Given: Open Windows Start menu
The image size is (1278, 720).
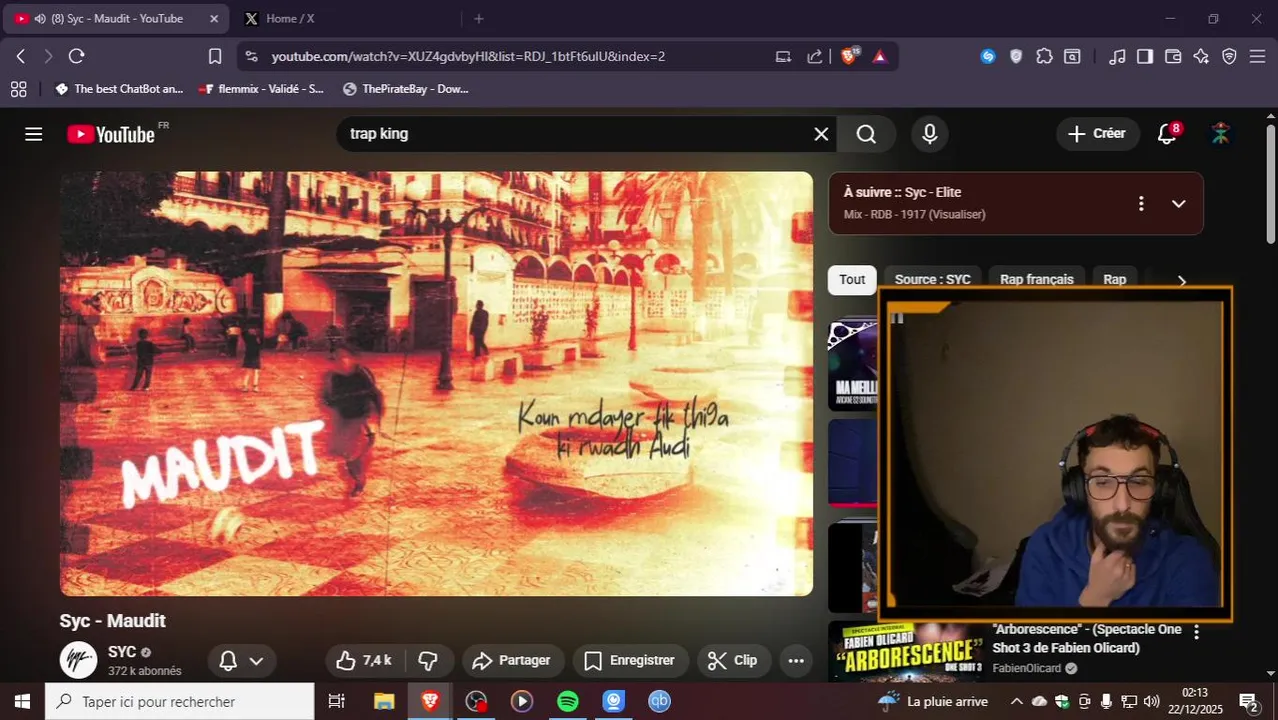Looking at the screenshot, I should (x=22, y=702).
